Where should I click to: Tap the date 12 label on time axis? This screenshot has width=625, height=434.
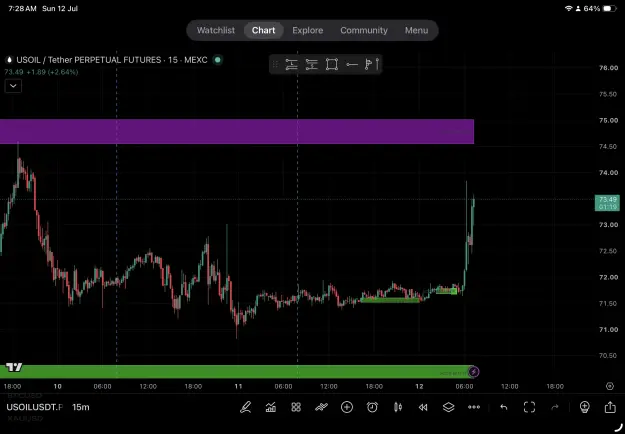click(419, 386)
